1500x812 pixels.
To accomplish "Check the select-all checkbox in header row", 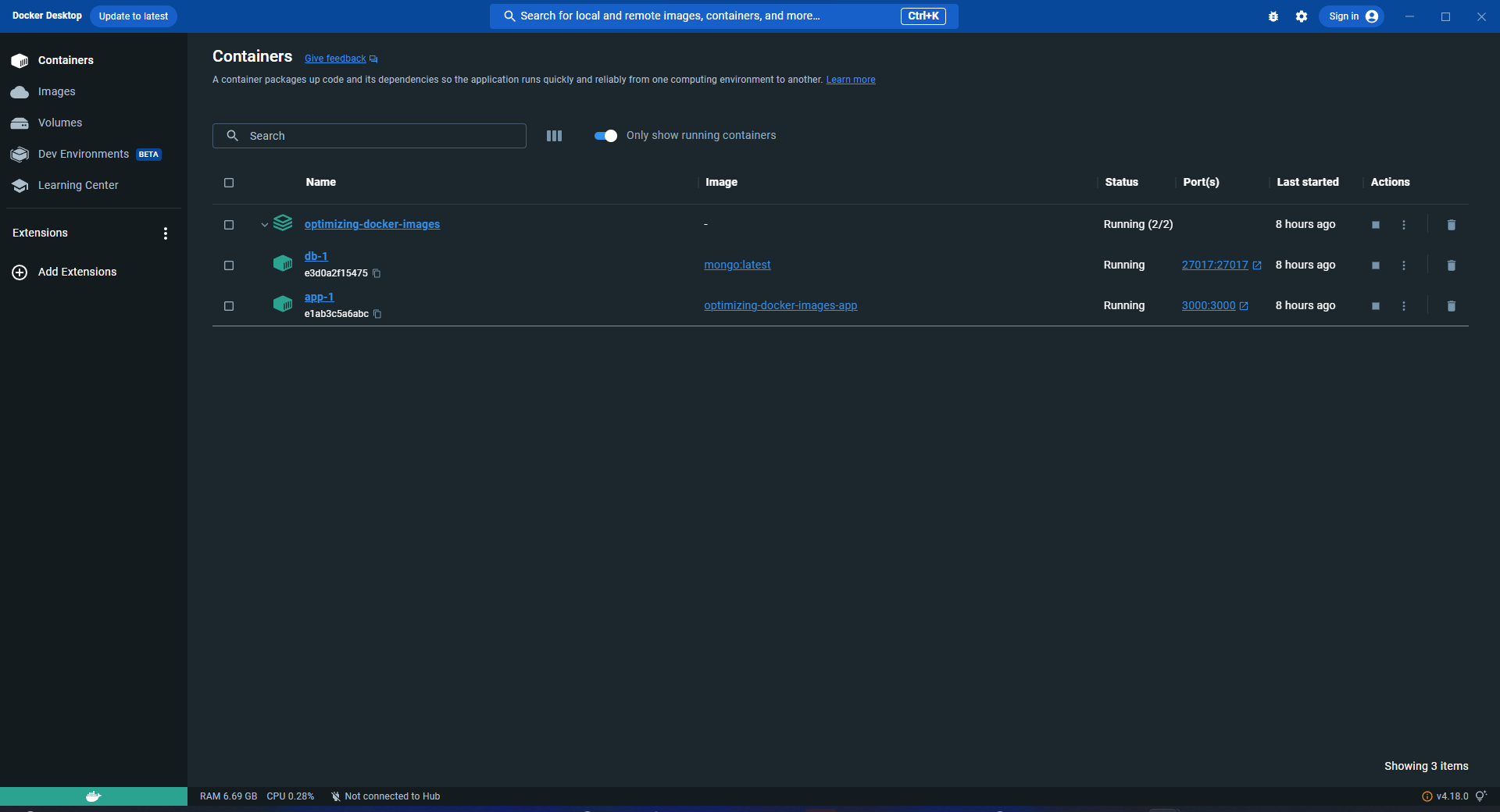I will click(x=229, y=183).
